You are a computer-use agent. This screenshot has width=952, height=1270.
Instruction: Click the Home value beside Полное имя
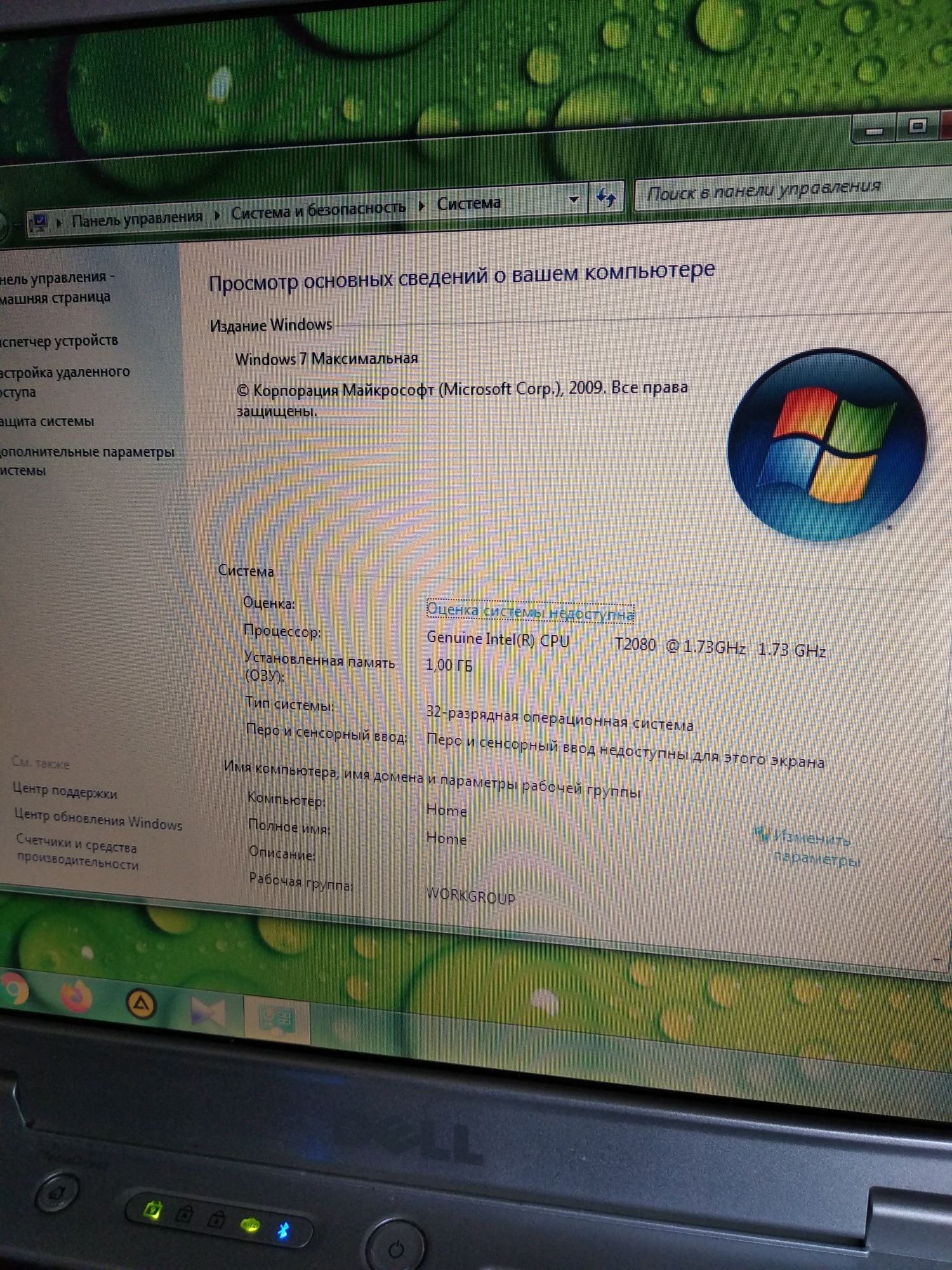click(447, 839)
